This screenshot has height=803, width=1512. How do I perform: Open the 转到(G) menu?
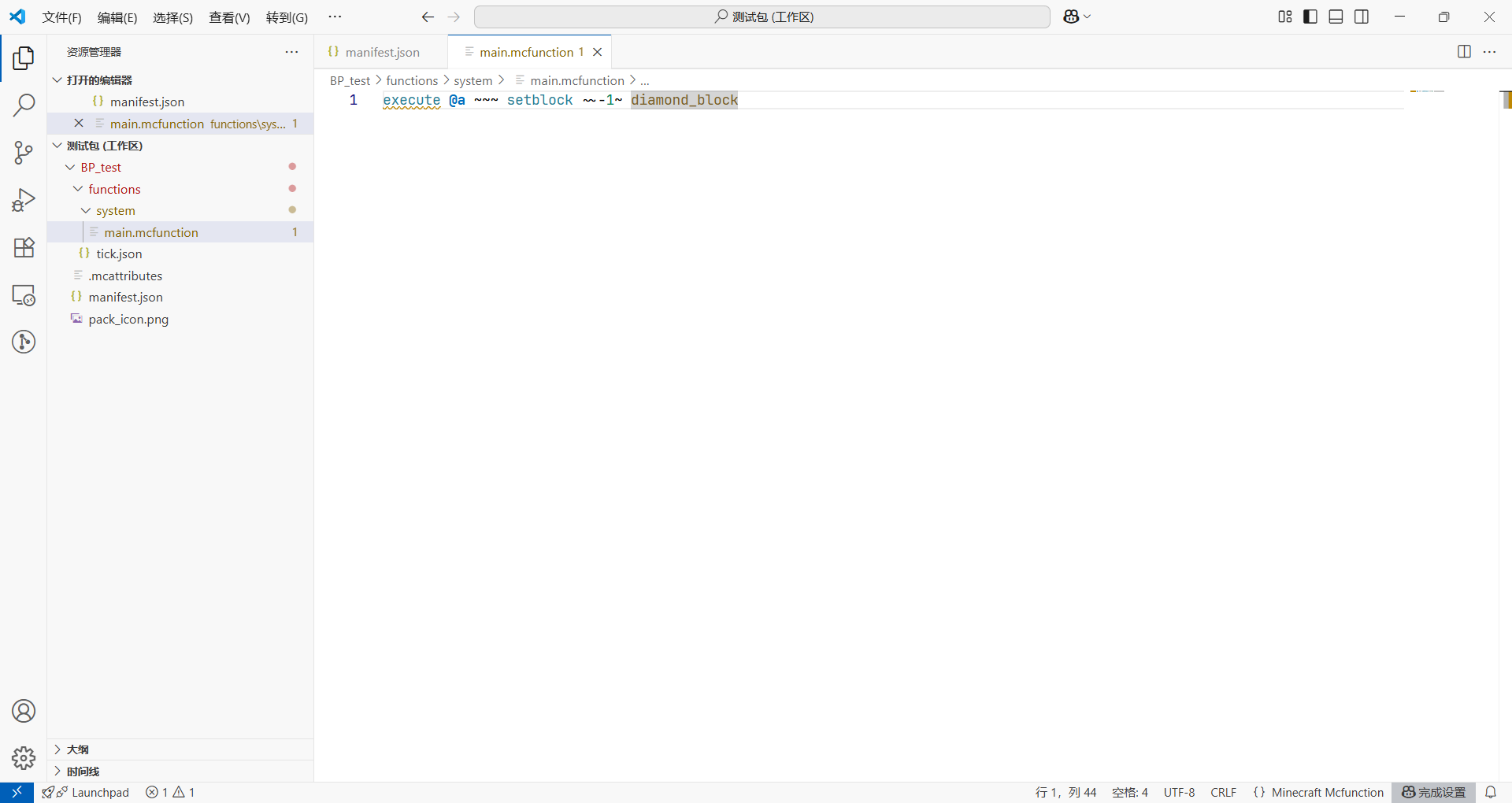(287, 17)
